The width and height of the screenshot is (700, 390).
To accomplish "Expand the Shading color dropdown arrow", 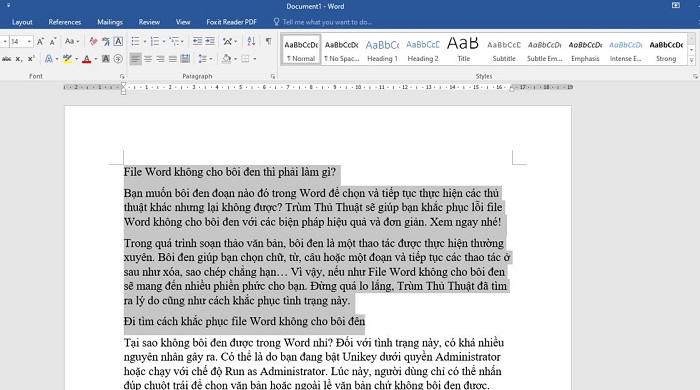I will [x=236, y=59].
